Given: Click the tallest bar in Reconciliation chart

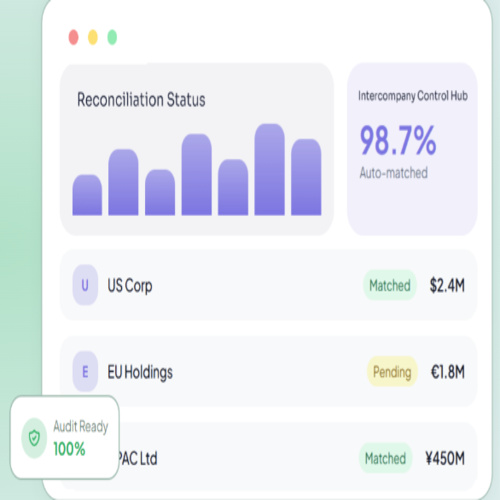Looking at the screenshot, I should (x=269, y=169).
